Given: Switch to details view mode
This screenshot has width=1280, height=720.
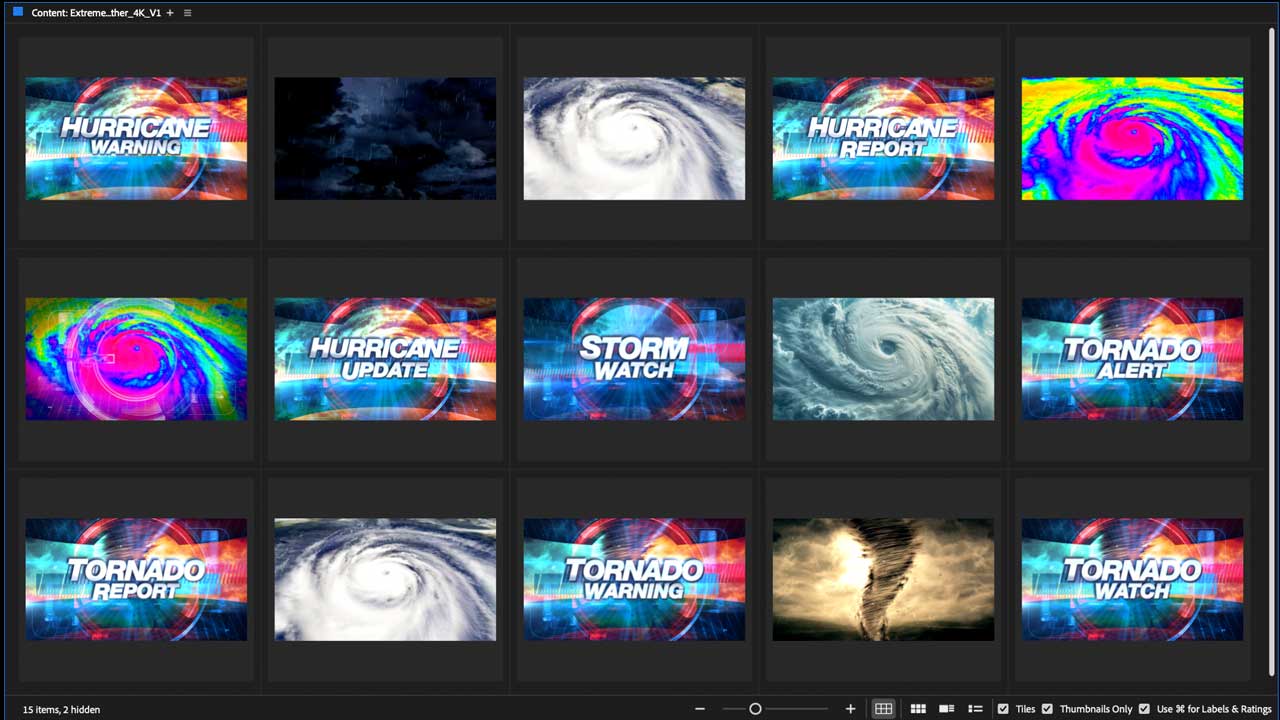Looking at the screenshot, I should click(x=946, y=709).
